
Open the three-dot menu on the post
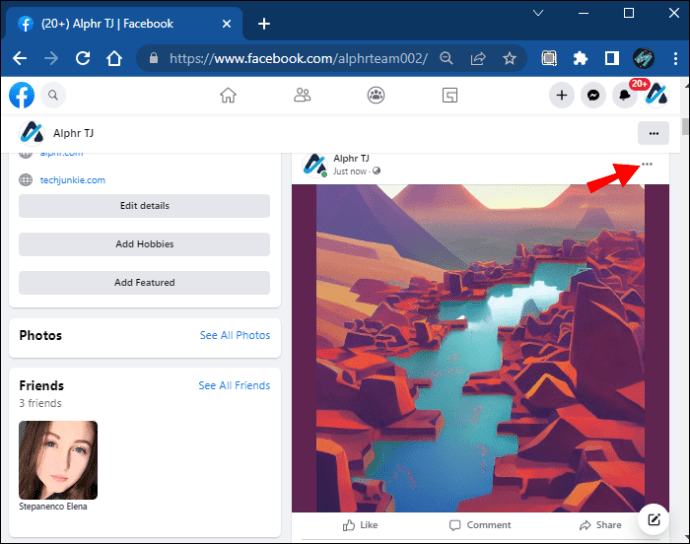pos(647,164)
